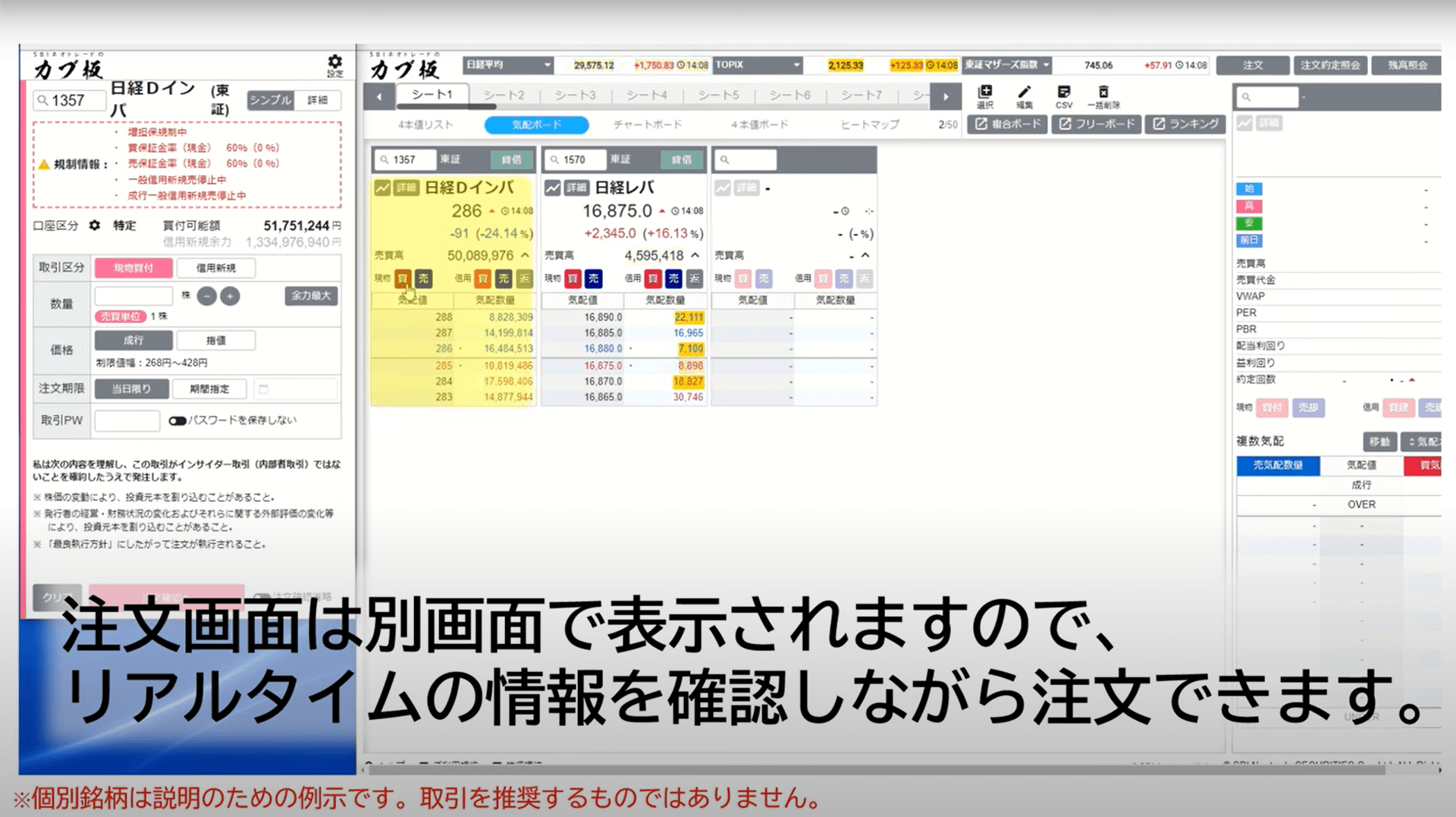This screenshot has height=817, width=1456.
Task: Select 成行 price type
Action: click(x=133, y=341)
